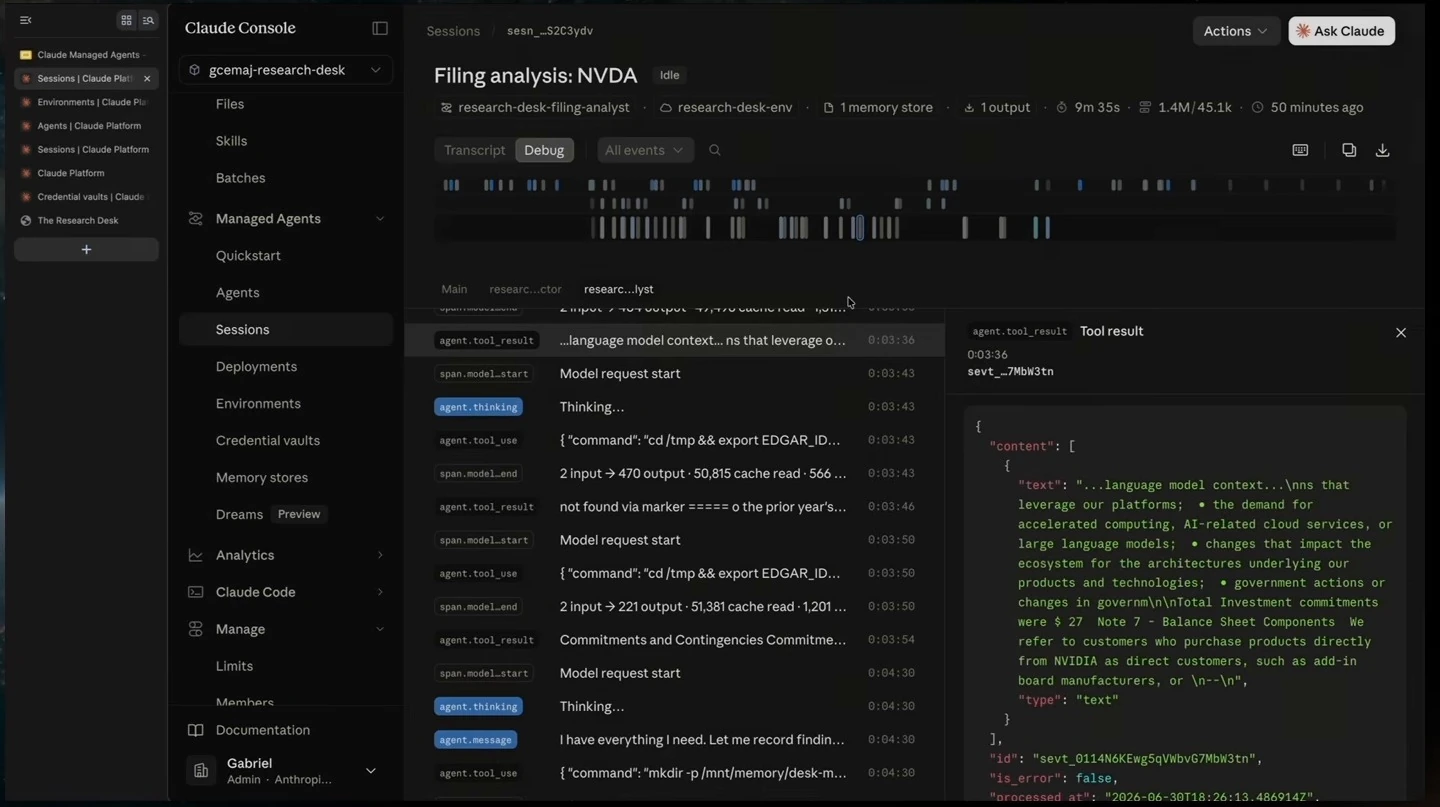Click the Claude Code terminal icon
Screen dimensions: 1440x807
click(x=196, y=592)
